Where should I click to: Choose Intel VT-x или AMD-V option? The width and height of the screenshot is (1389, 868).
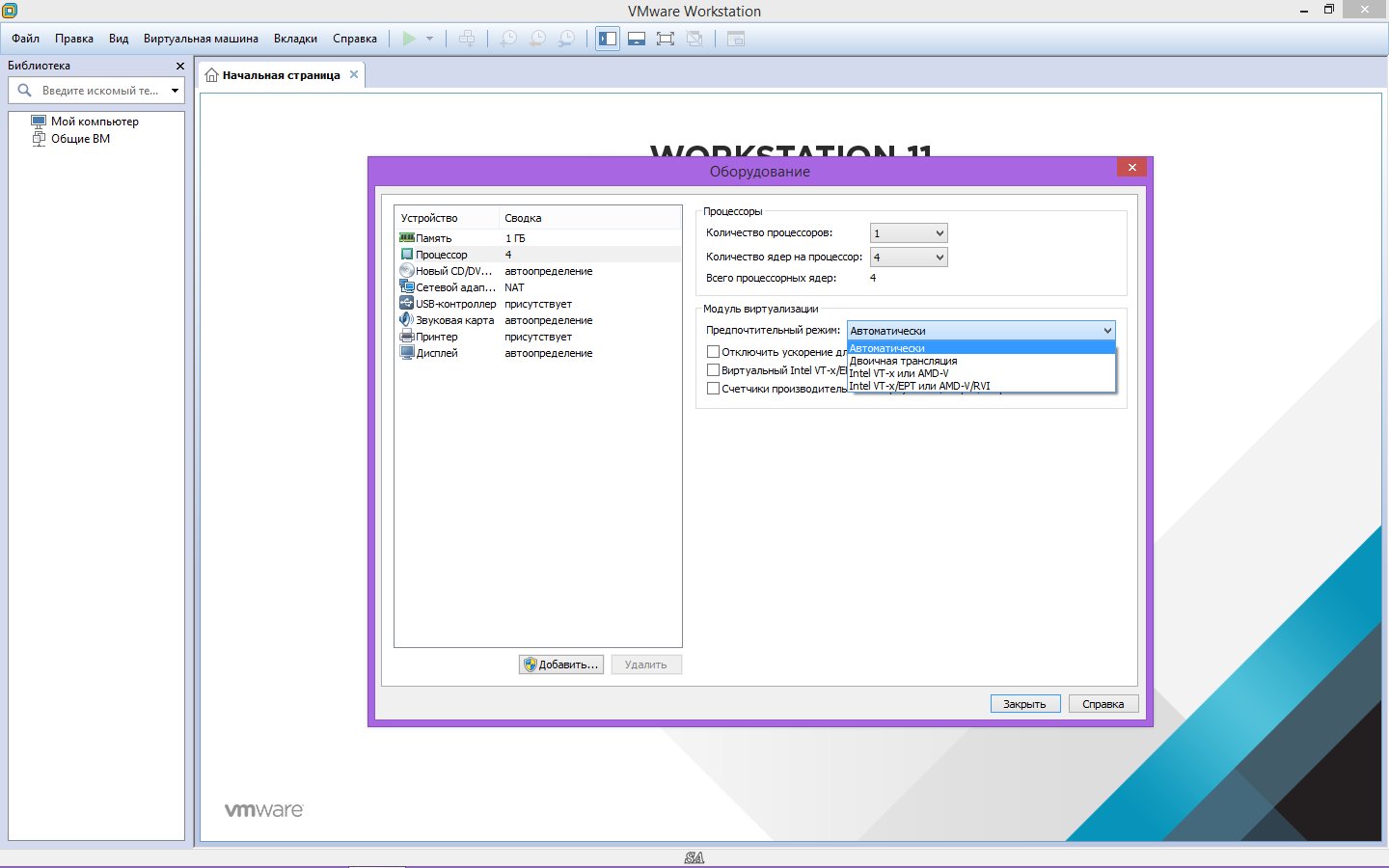tap(981, 373)
